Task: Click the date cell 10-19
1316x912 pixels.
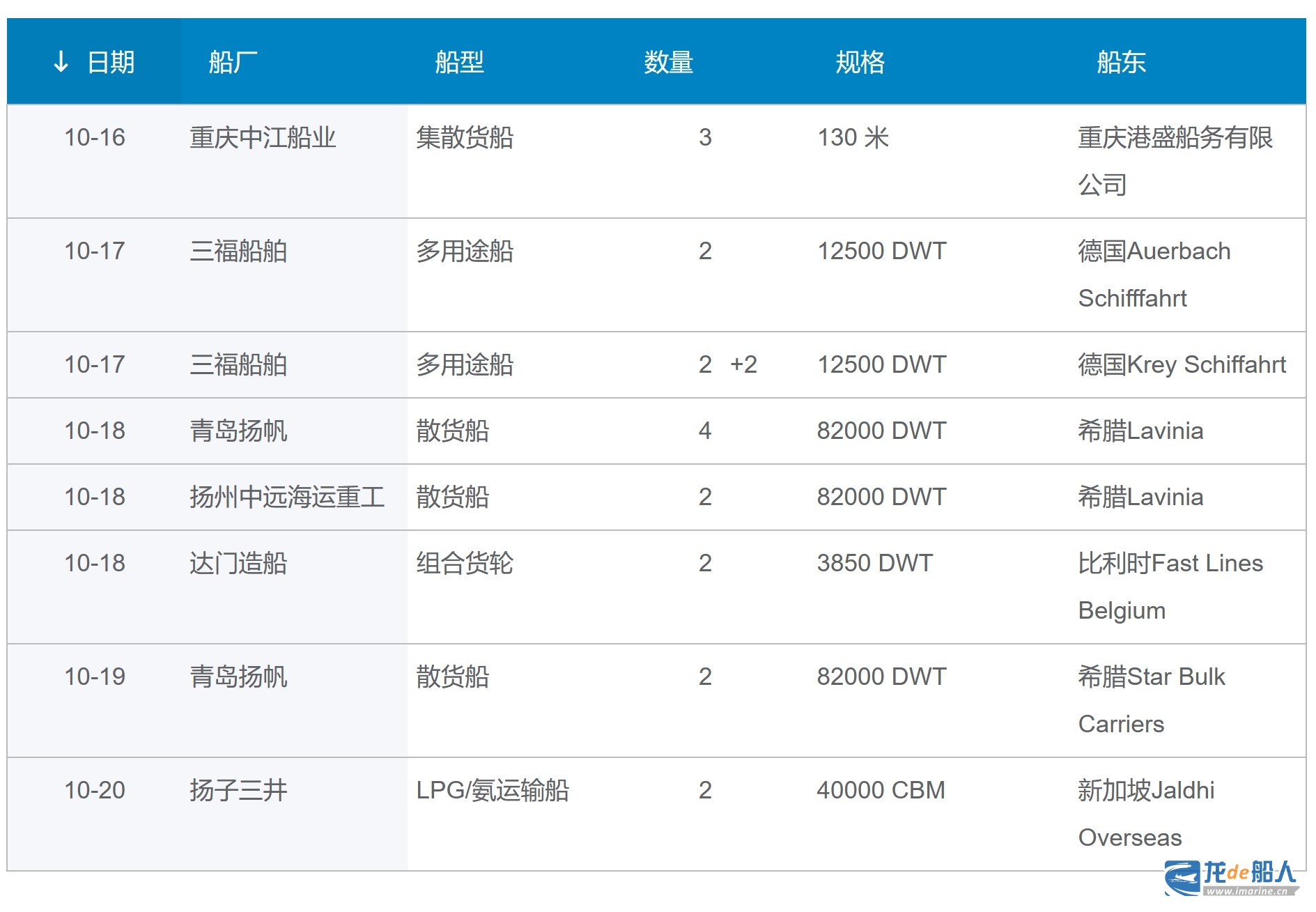Action: 95,677
